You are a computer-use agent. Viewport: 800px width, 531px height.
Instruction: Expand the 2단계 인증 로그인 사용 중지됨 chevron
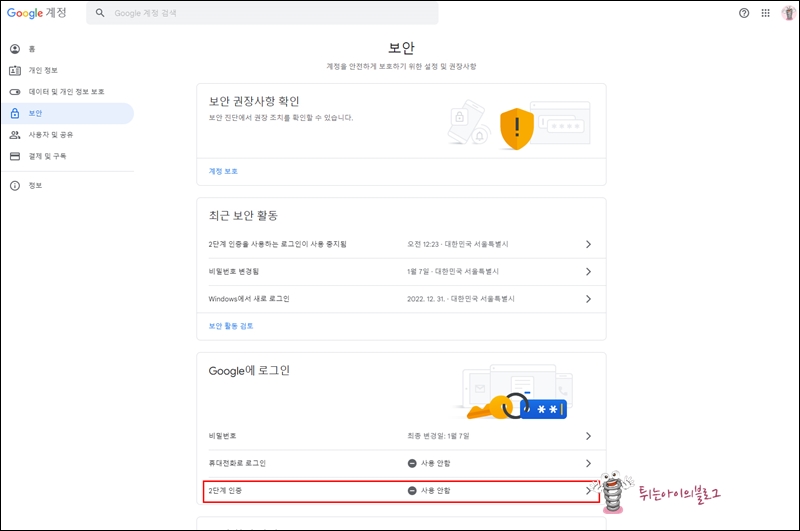tap(588, 244)
